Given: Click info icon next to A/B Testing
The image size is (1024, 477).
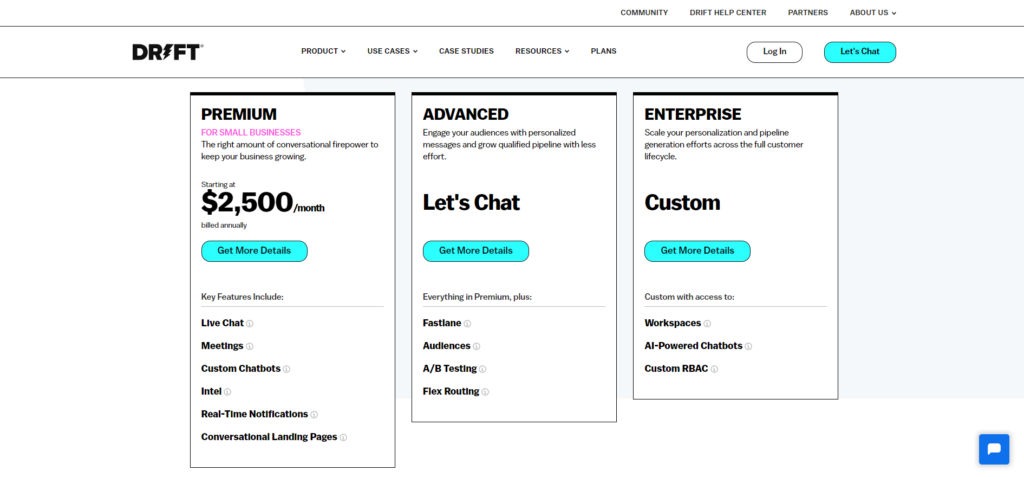Looking at the screenshot, I should (x=482, y=369).
